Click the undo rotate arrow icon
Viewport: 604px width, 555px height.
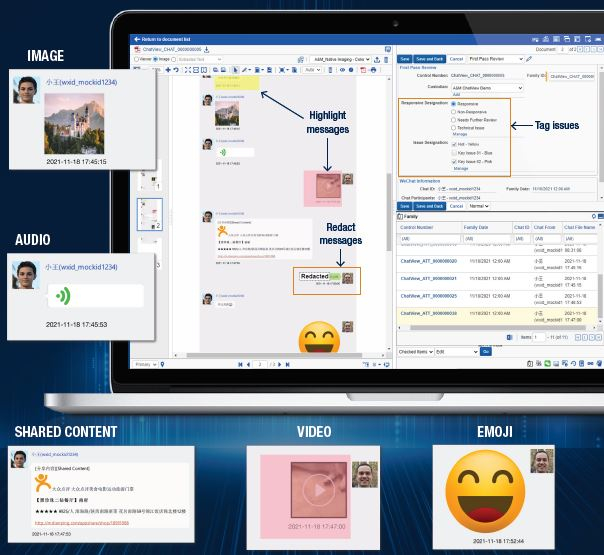(x=177, y=70)
